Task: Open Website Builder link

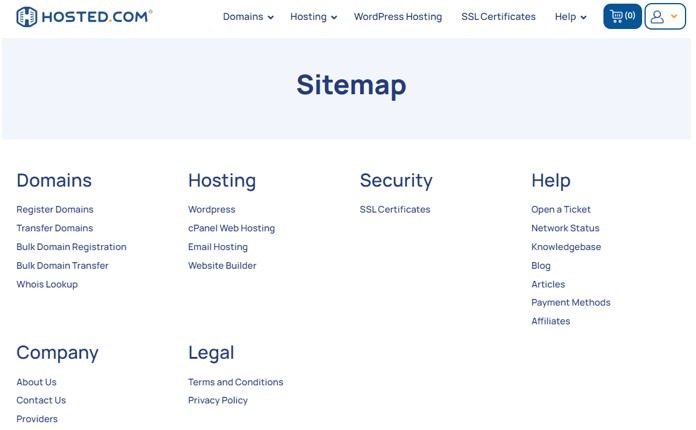Action: point(222,265)
